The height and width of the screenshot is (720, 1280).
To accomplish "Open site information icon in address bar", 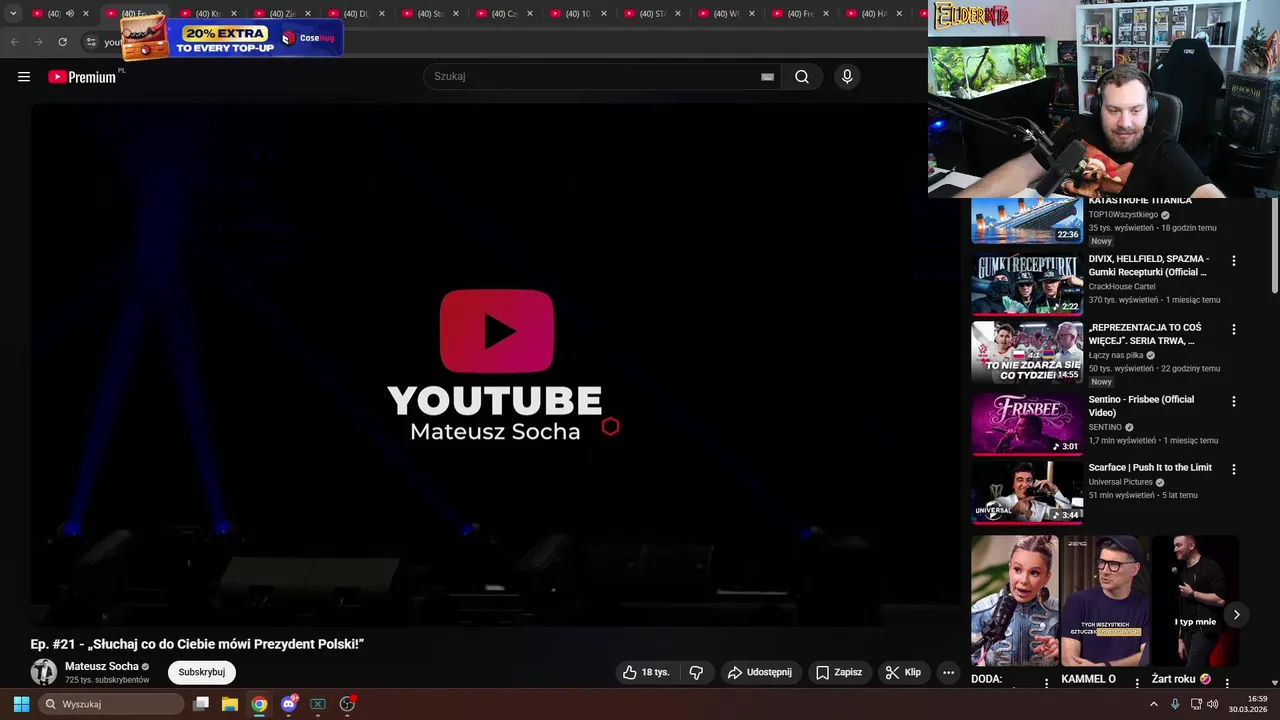I will (x=91, y=42).
